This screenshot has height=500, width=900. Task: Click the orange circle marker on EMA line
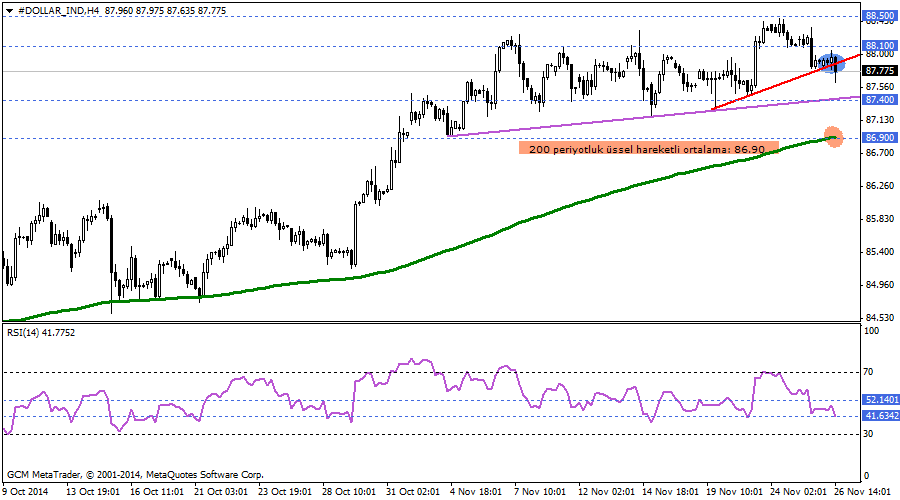pyautogui.click(x=833, y=137)
